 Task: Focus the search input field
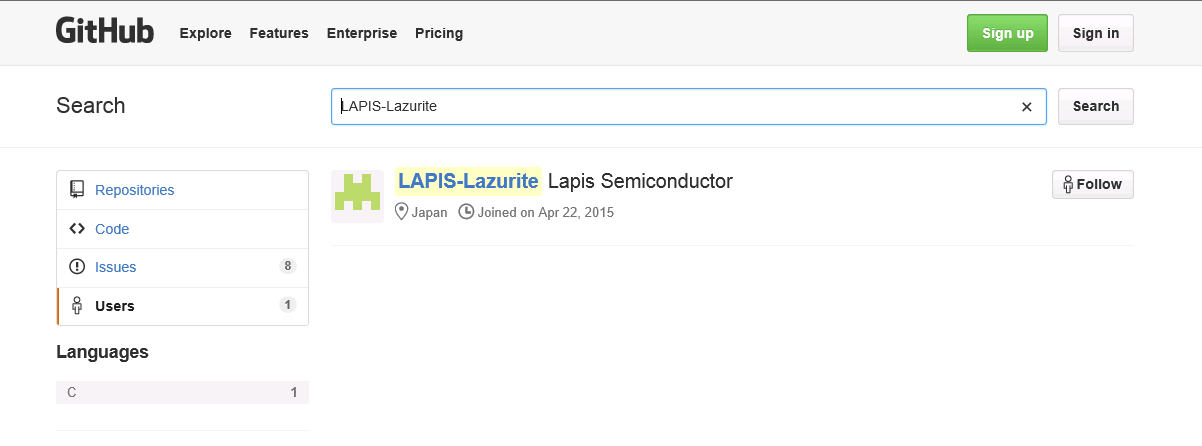click(675, 106)
